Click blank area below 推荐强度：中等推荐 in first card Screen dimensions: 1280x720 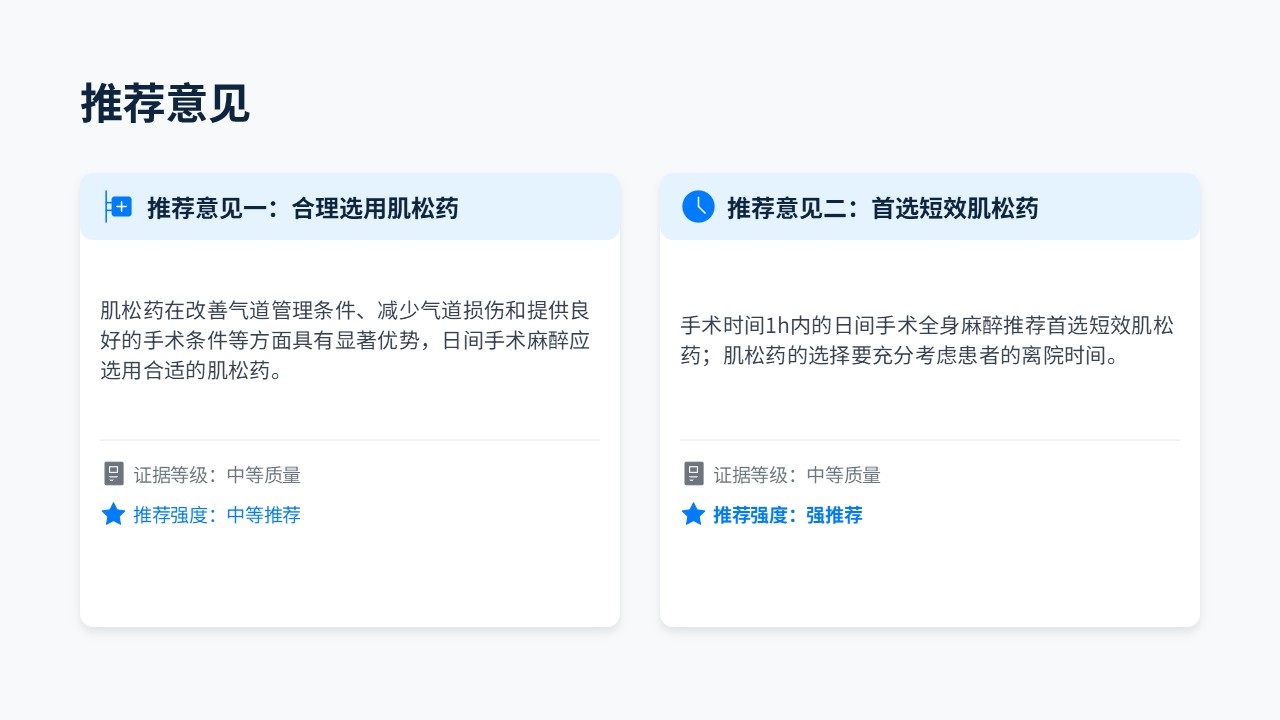coord(350,580)
